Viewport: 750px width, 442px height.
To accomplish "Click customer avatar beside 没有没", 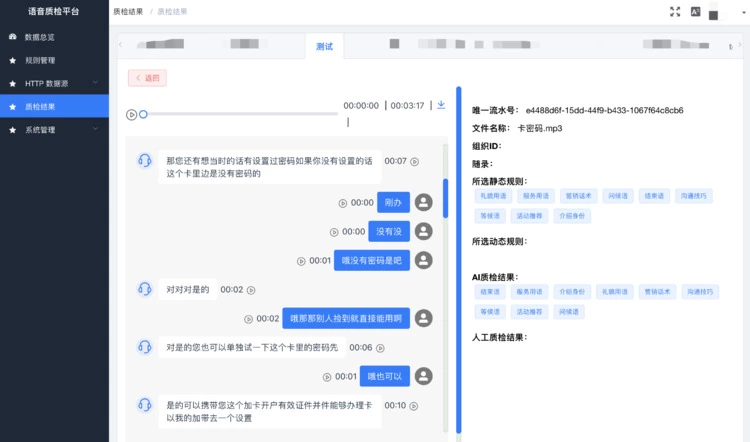I will point(424,231).
